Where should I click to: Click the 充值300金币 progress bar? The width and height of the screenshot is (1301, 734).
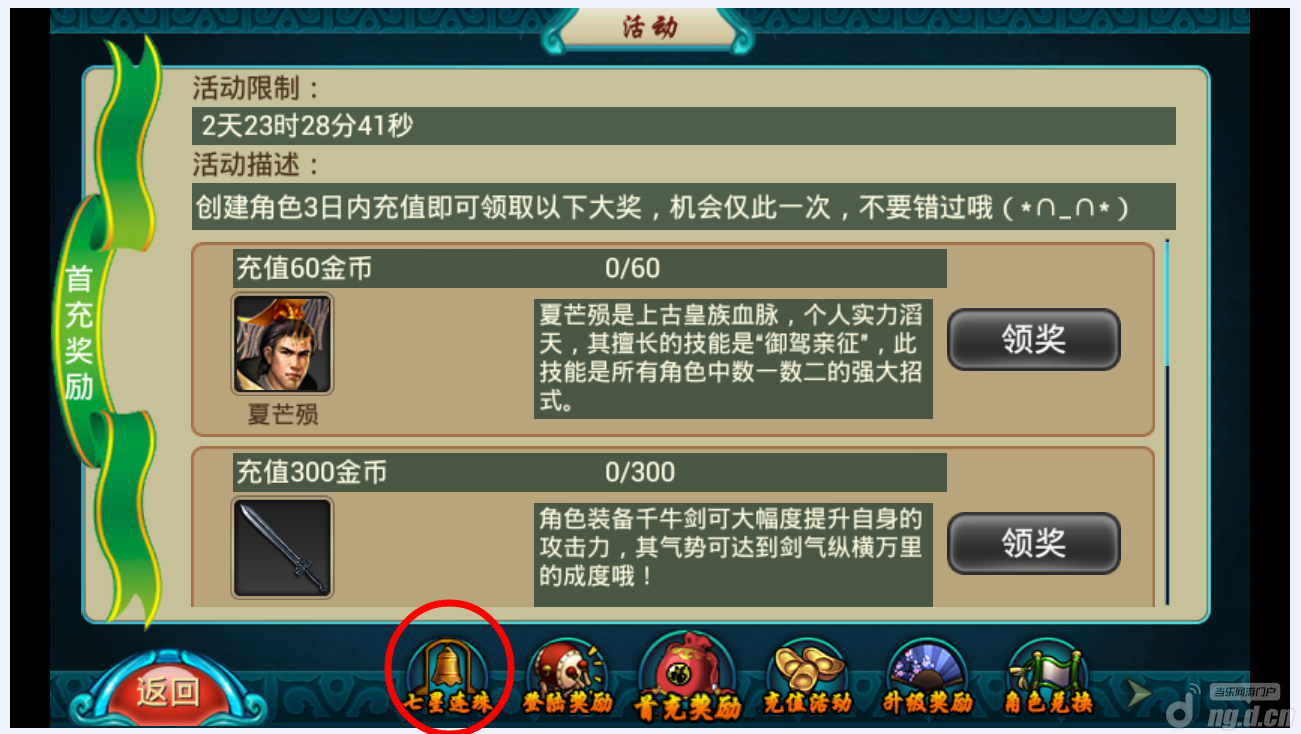[x=590, y=472]
